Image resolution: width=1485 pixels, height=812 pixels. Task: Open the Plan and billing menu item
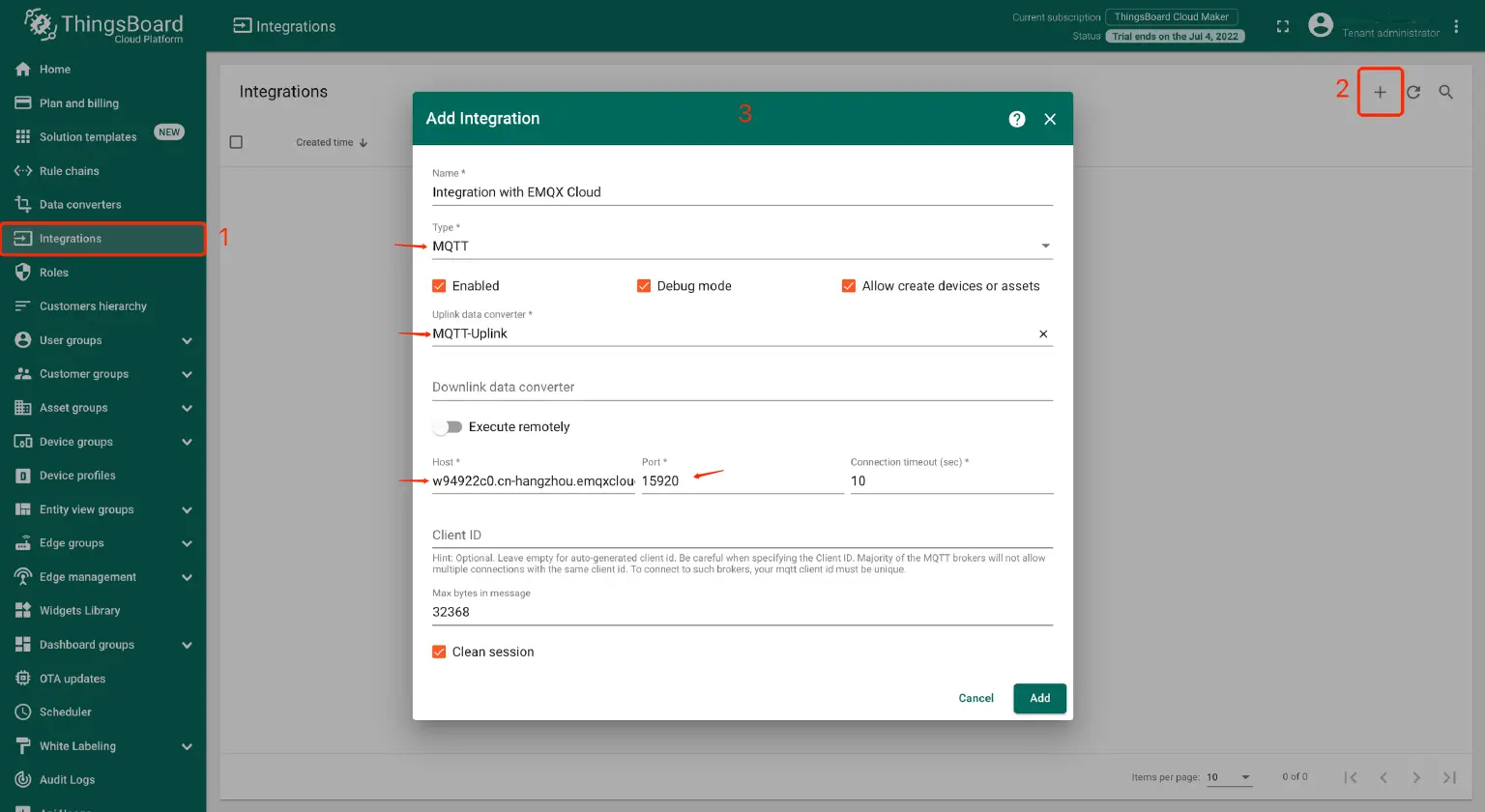tap(77, 102)
